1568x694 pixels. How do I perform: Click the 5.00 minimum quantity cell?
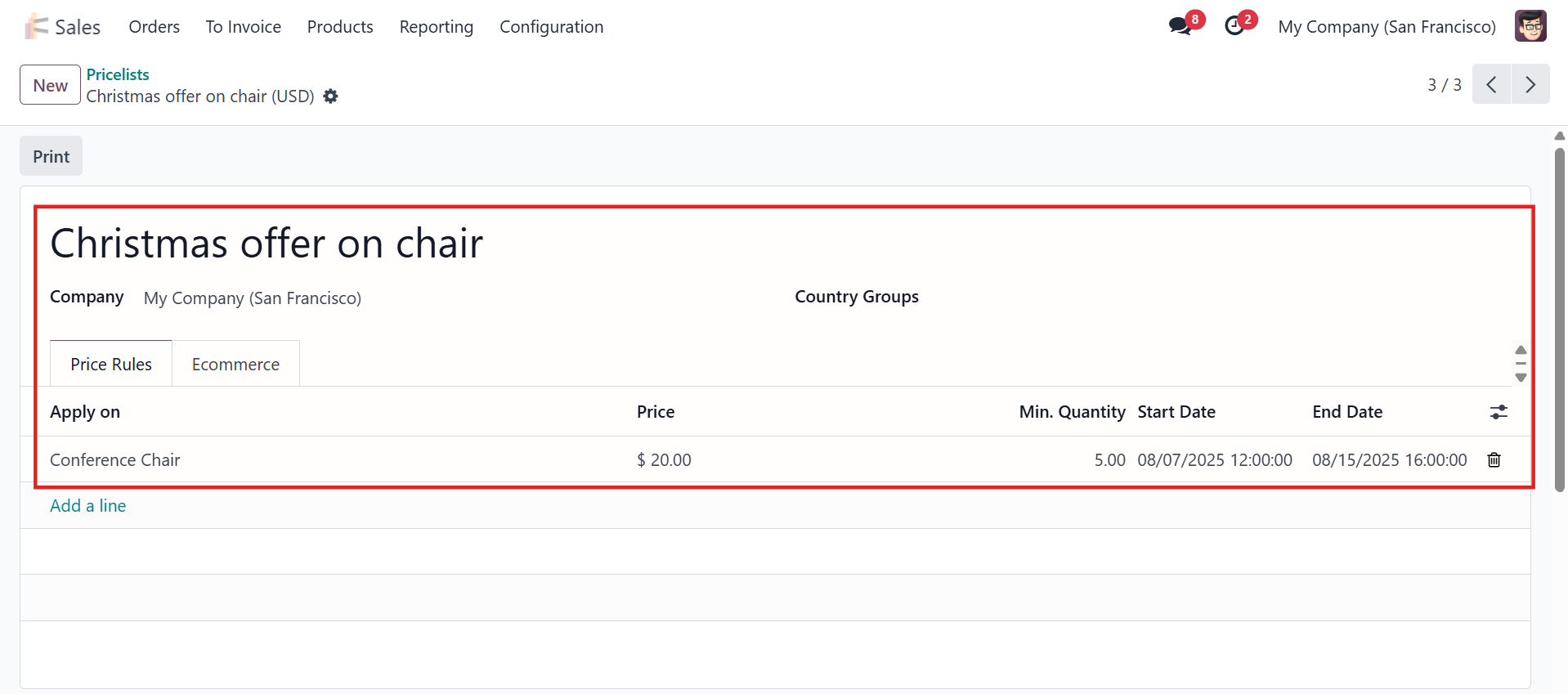(1109, 460)
